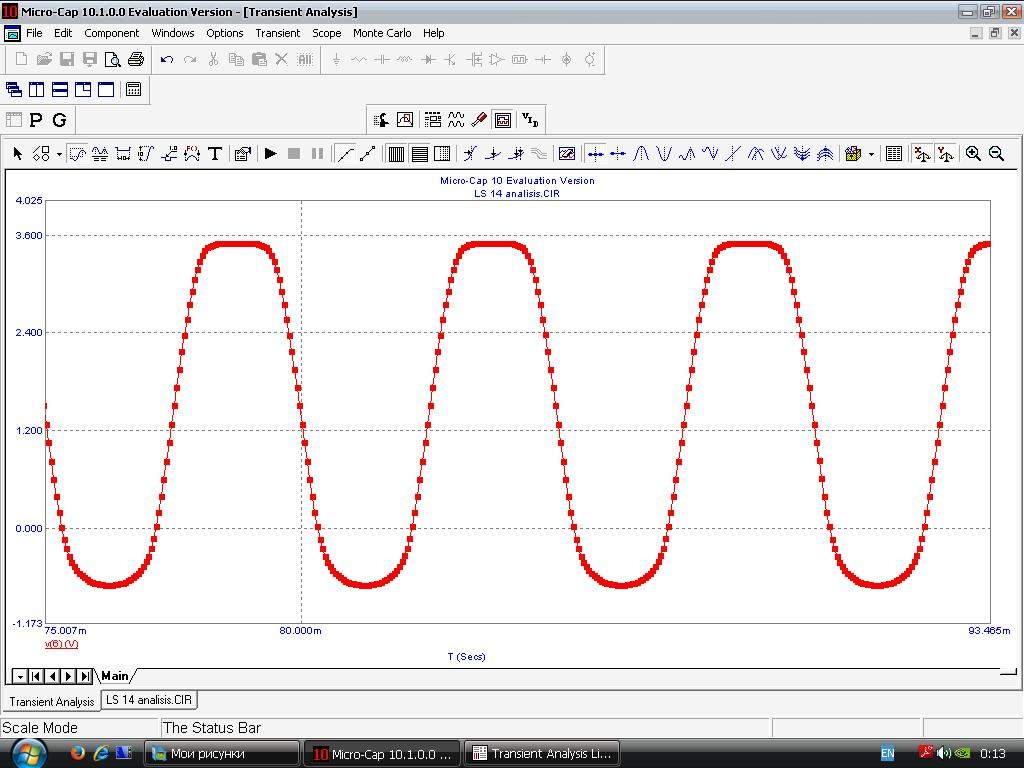The image size is (1024, 768).
Task: Switch to LS 14 analisis.CIR tab
Action: click(x=149, y=700)
